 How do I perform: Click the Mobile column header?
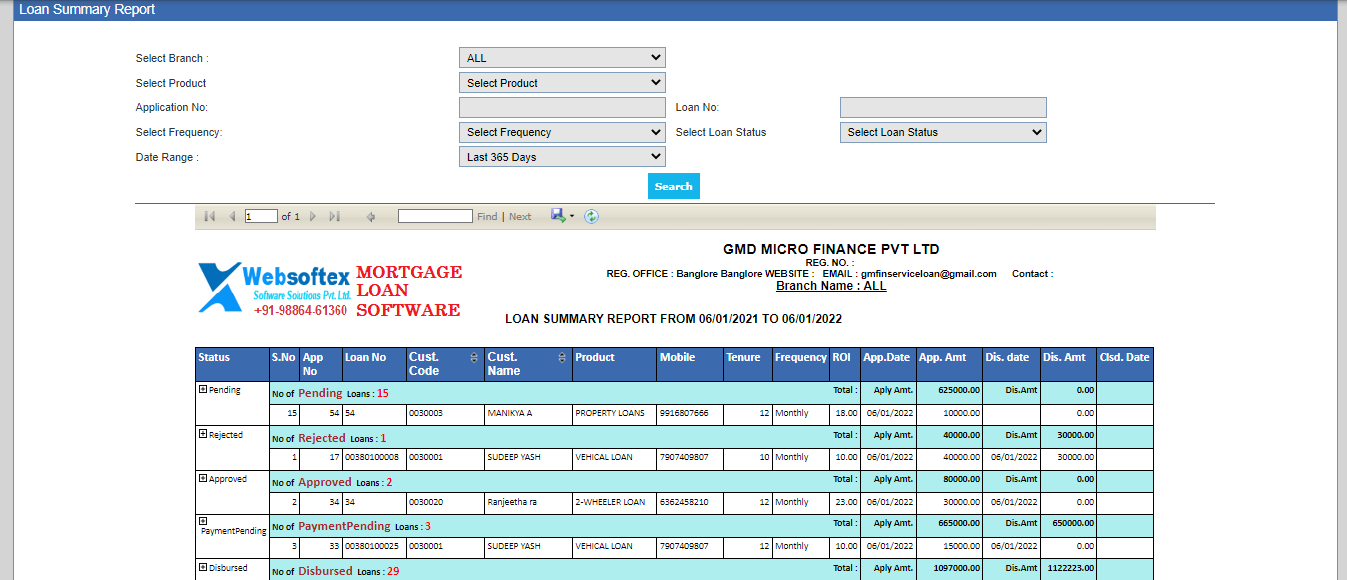(689, 364)
